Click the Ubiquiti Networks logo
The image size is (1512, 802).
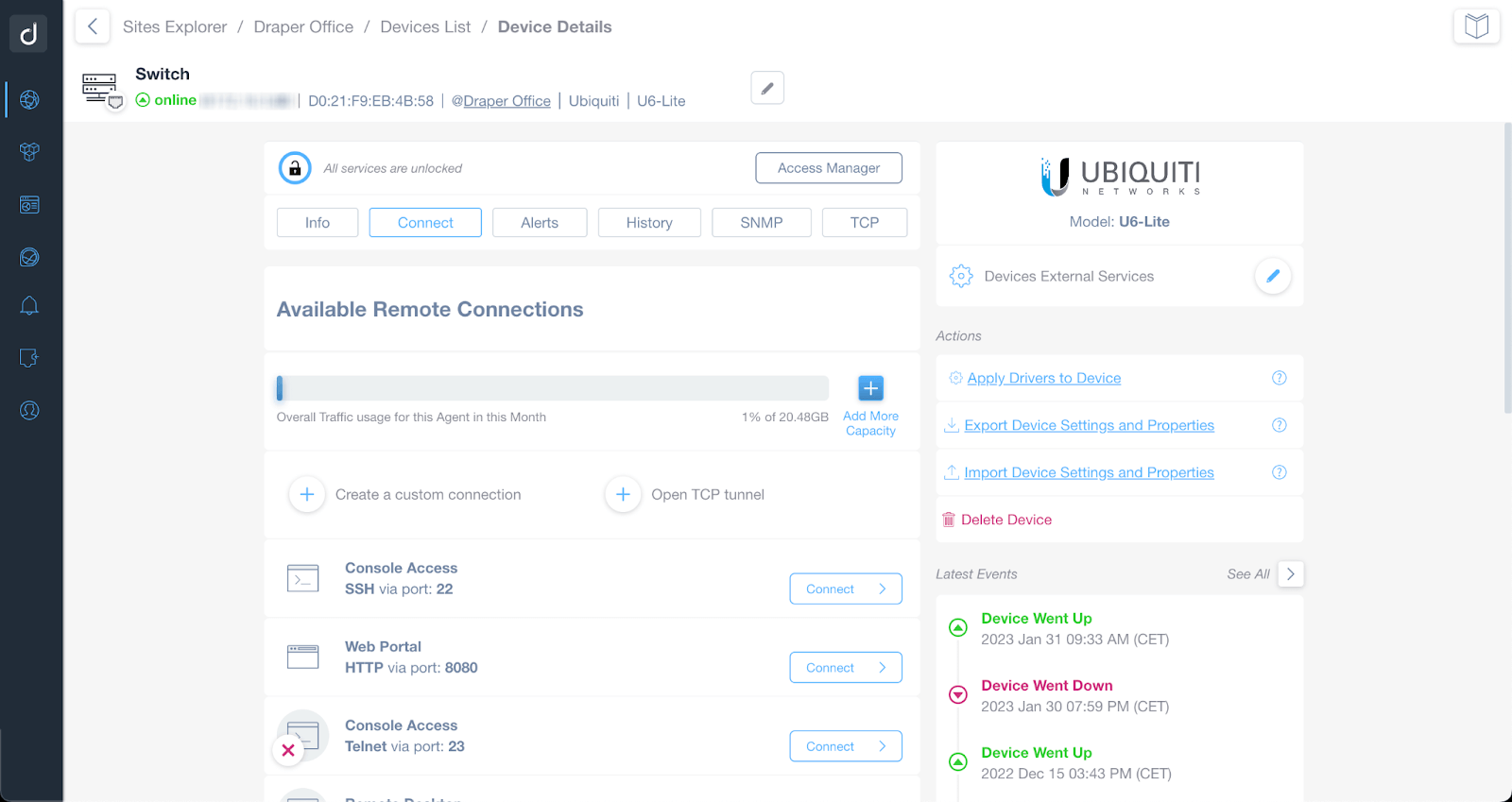click(1120, 177)
